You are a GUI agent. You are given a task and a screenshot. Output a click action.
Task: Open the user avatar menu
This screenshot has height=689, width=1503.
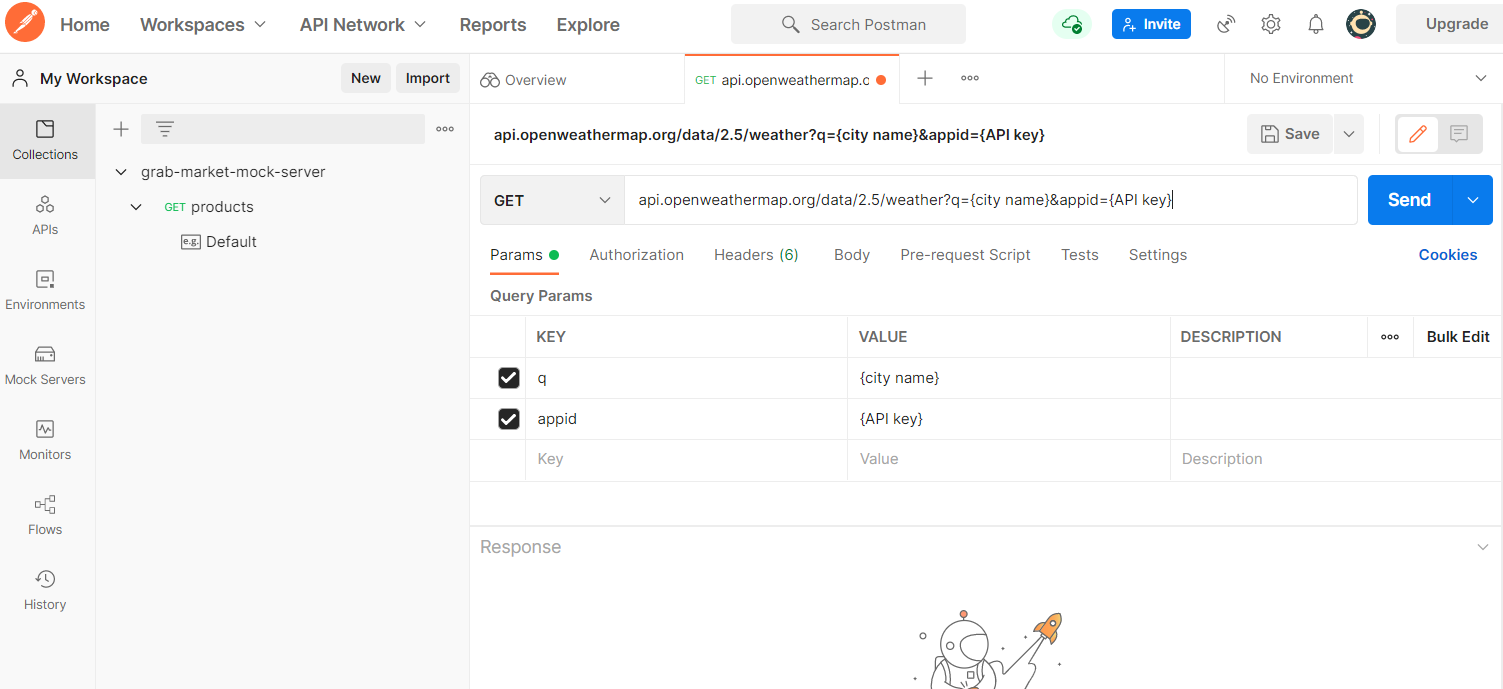[x=1360, y=25]
